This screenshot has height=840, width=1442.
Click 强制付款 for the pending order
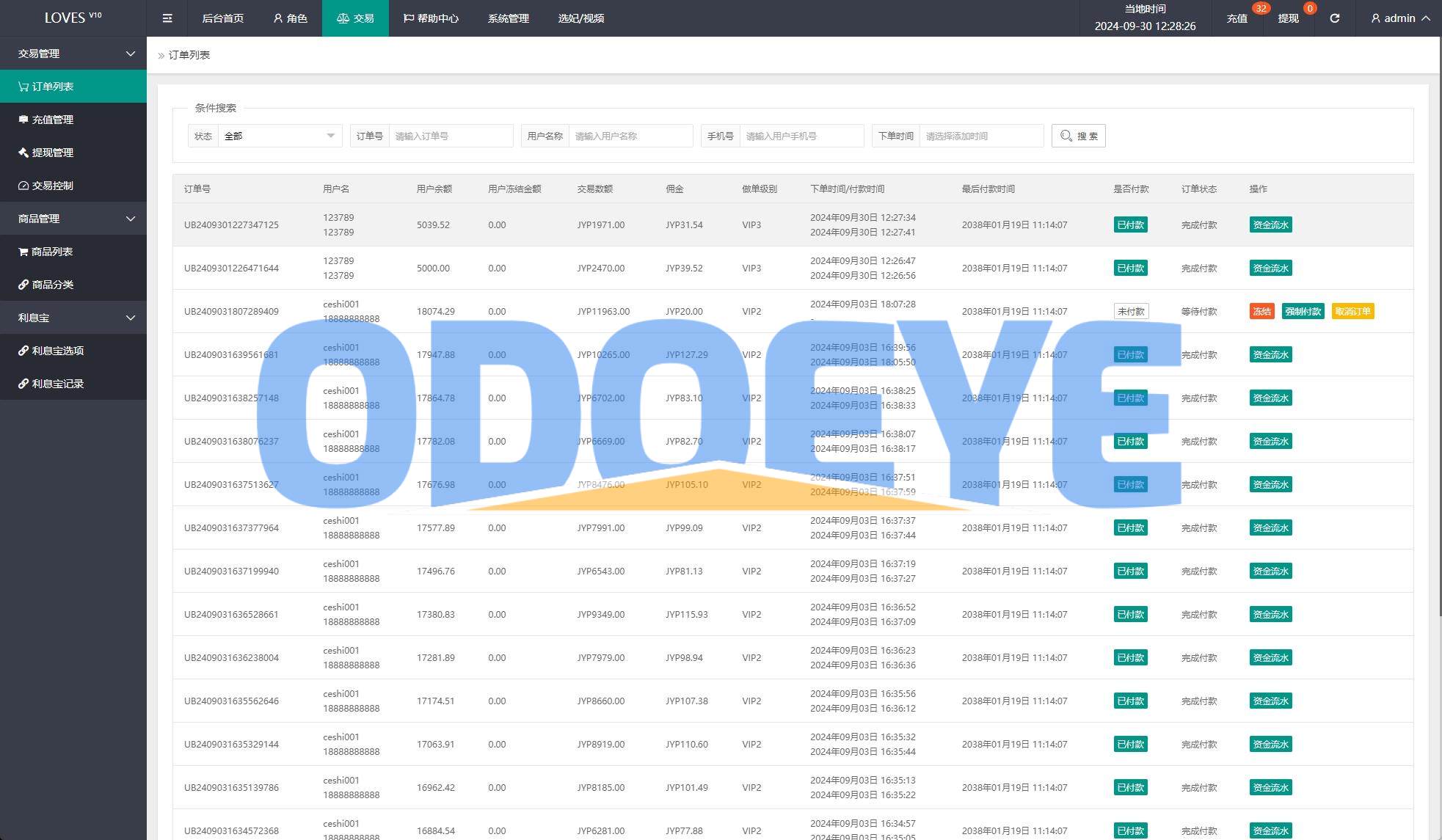pyautogui.click(x=1303, y=311)
